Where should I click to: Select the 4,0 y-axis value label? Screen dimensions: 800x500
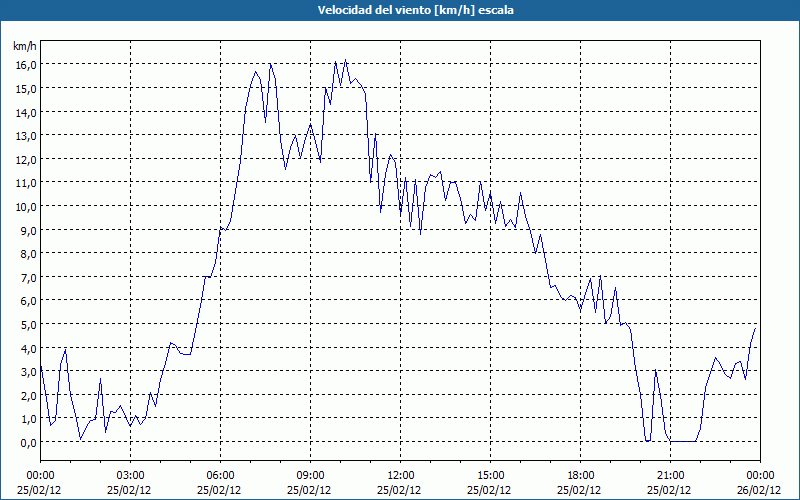[30, 348]
